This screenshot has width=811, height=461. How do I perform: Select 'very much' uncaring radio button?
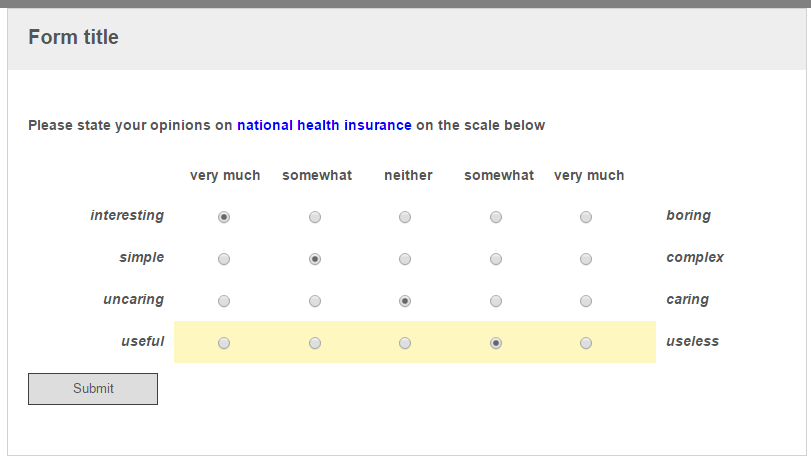coord(224,301)
